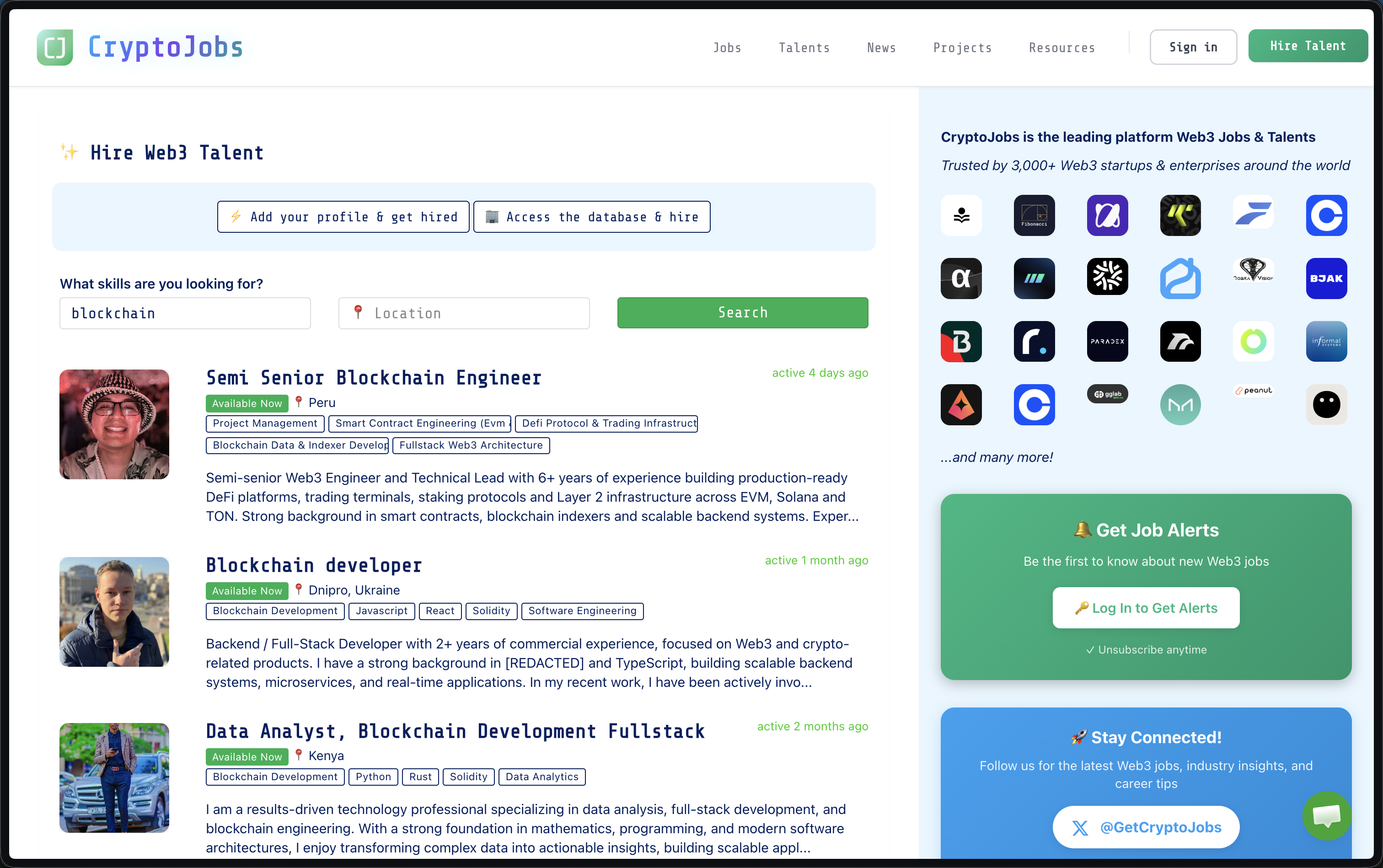
Task: Click the Kenya analyst's profile photo
Action: pos(114,778)
